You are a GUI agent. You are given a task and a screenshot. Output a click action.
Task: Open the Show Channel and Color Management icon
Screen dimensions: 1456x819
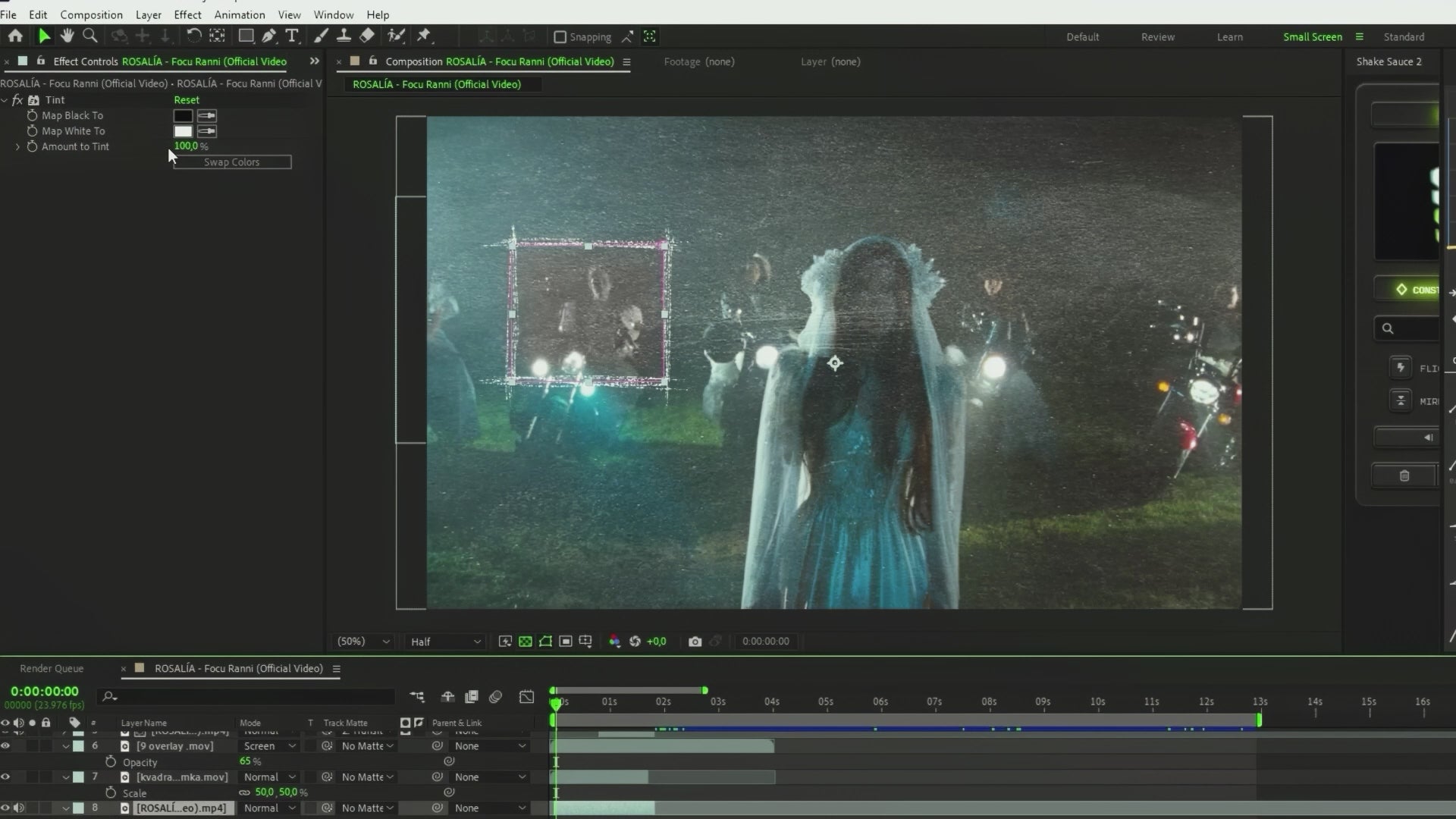pyautogui.click(x=614, y=642)
